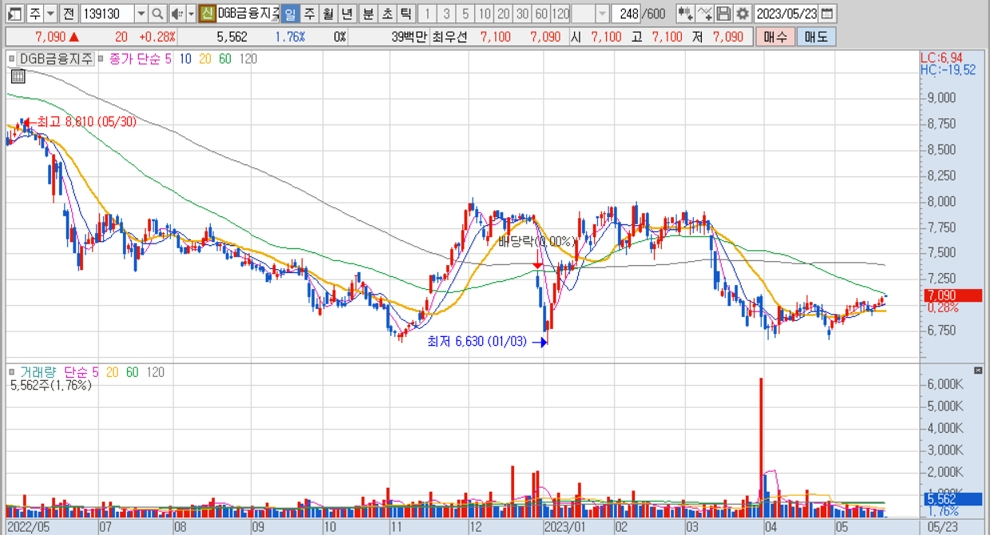Click the line indicator add icon
This screenshot has height=535, width=990.
tap(705, 14)
